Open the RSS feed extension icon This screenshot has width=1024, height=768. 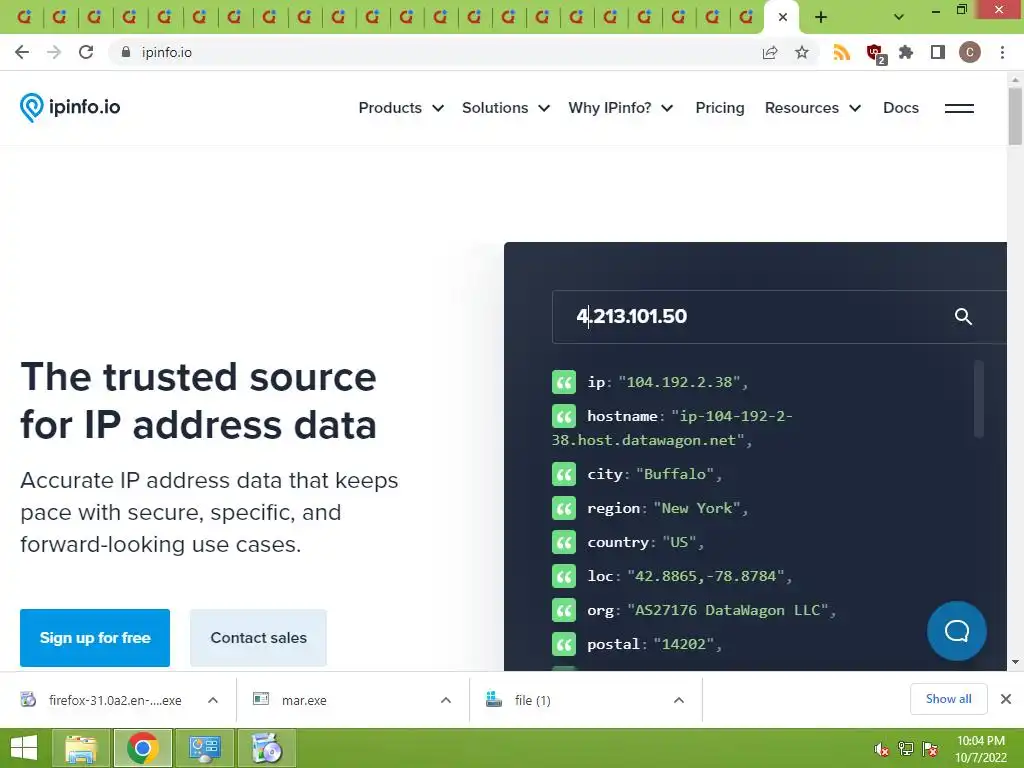842,52
